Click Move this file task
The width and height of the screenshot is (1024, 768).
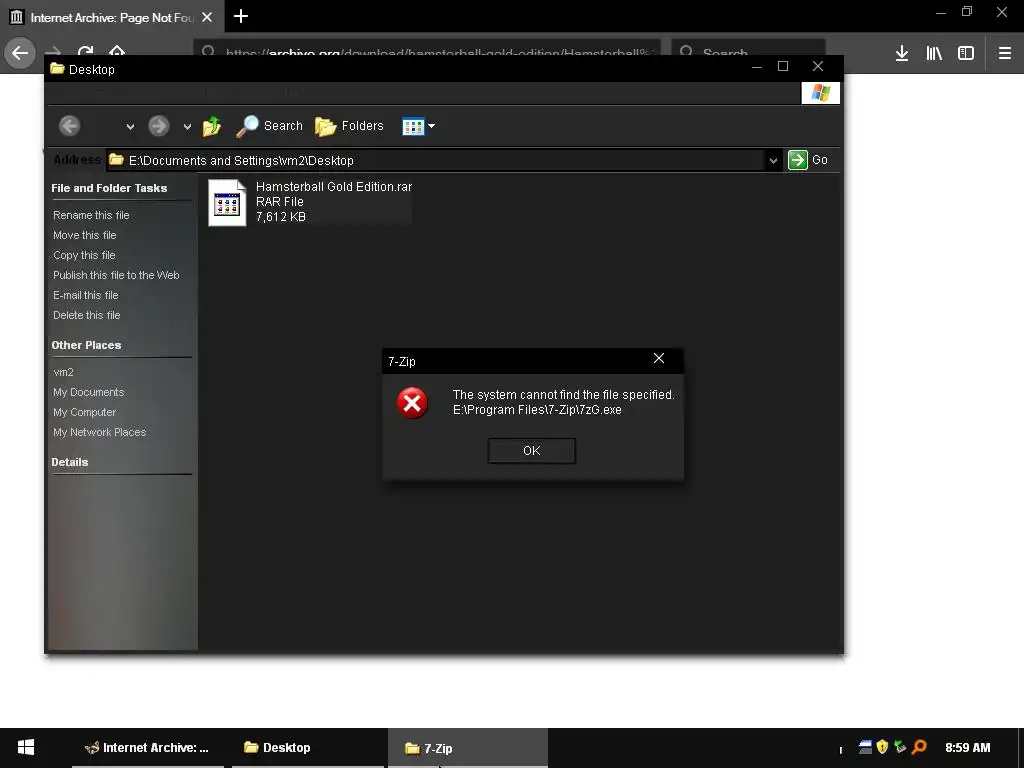tap(84, 235)
